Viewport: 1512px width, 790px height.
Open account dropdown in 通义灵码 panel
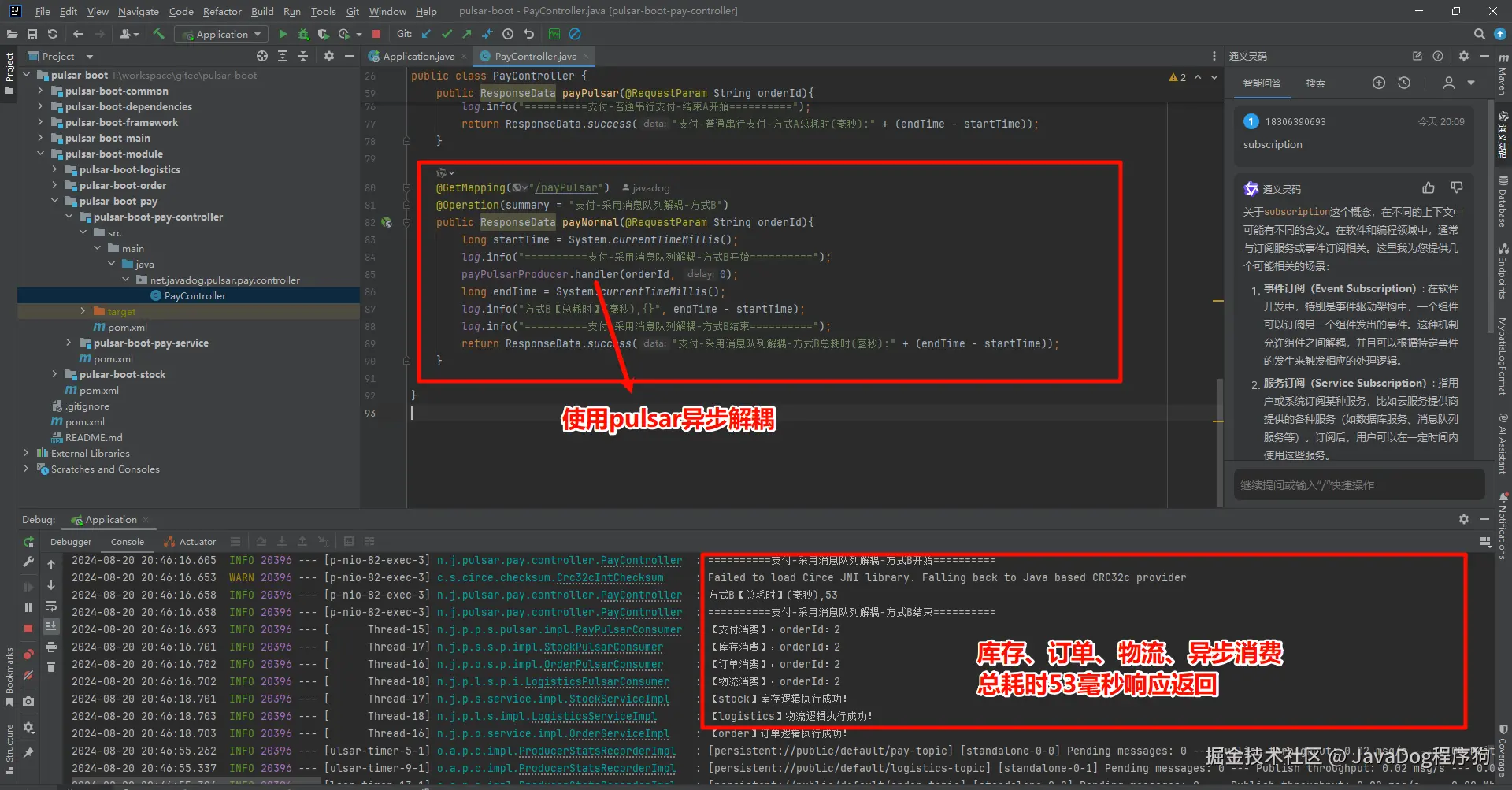tap(1470, 83)
